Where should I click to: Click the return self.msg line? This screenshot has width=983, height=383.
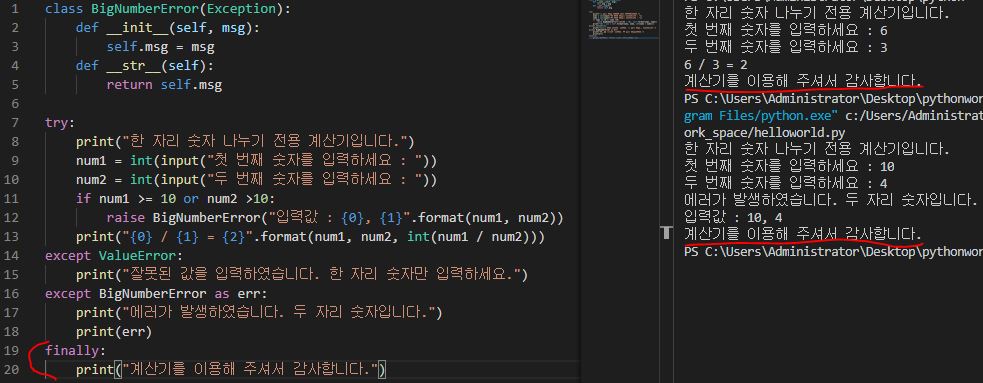164,85
